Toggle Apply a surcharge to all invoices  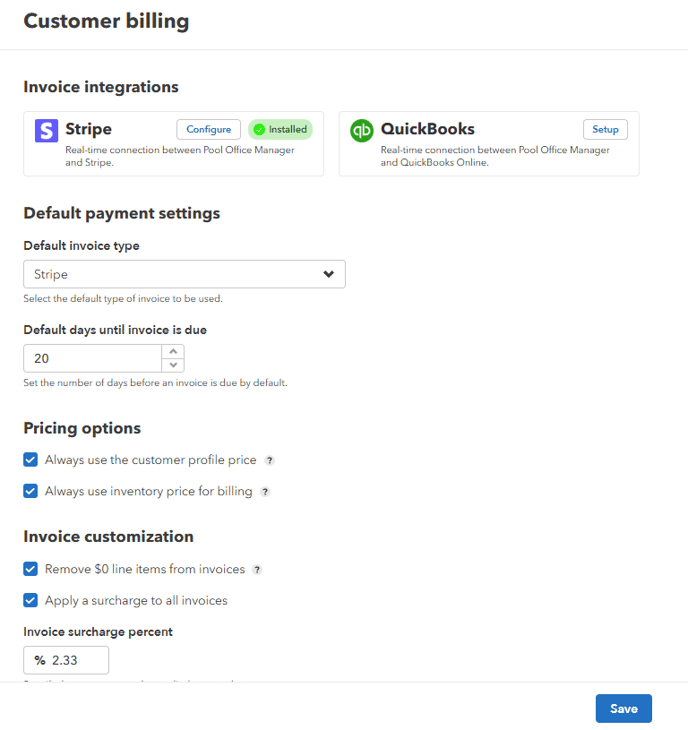click(x=31, y=601)
